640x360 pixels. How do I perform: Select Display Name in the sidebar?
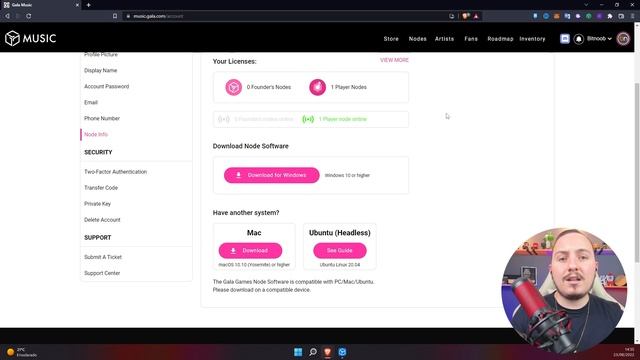[x=100, y=70]
